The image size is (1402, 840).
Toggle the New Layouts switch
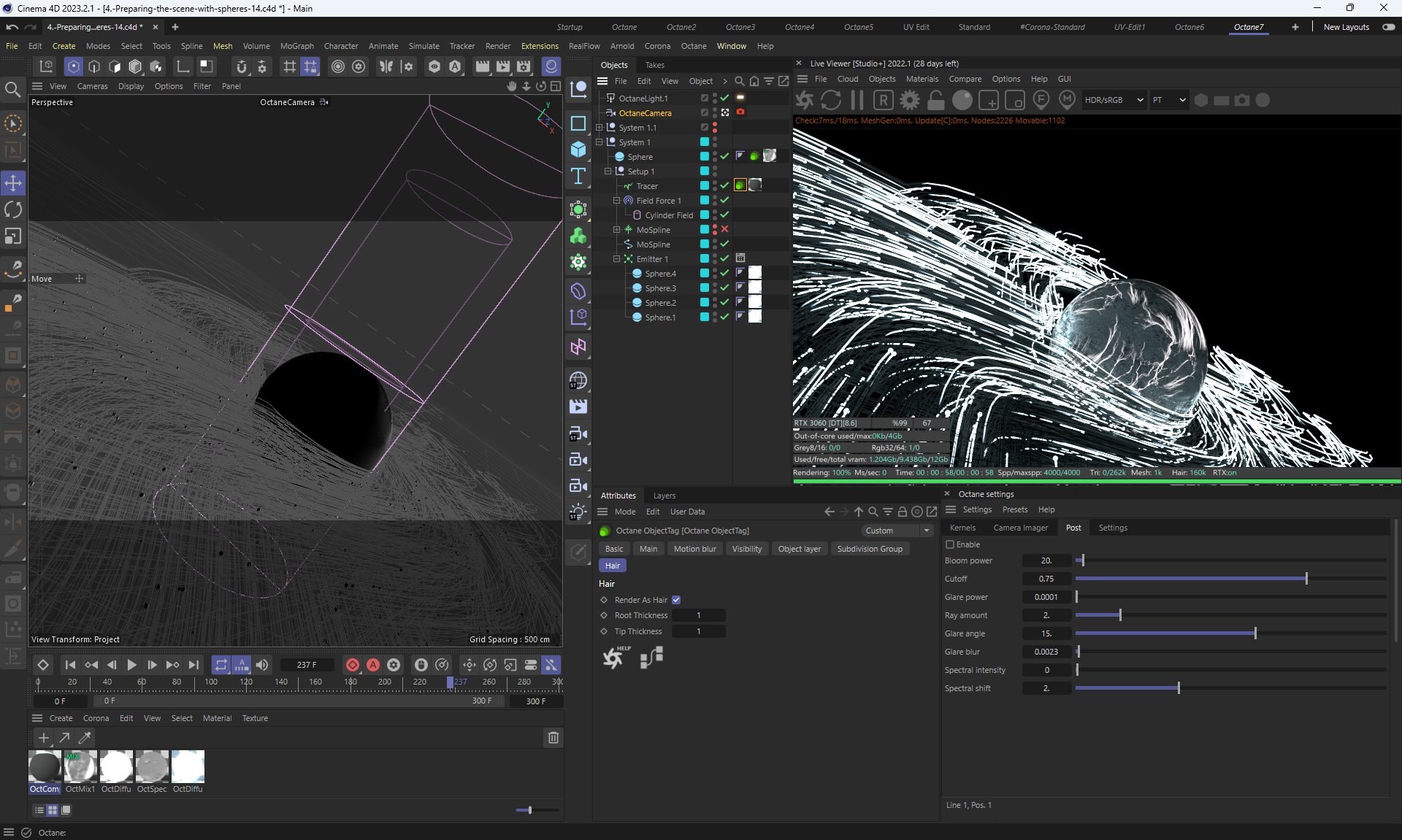click(1388, 27)
